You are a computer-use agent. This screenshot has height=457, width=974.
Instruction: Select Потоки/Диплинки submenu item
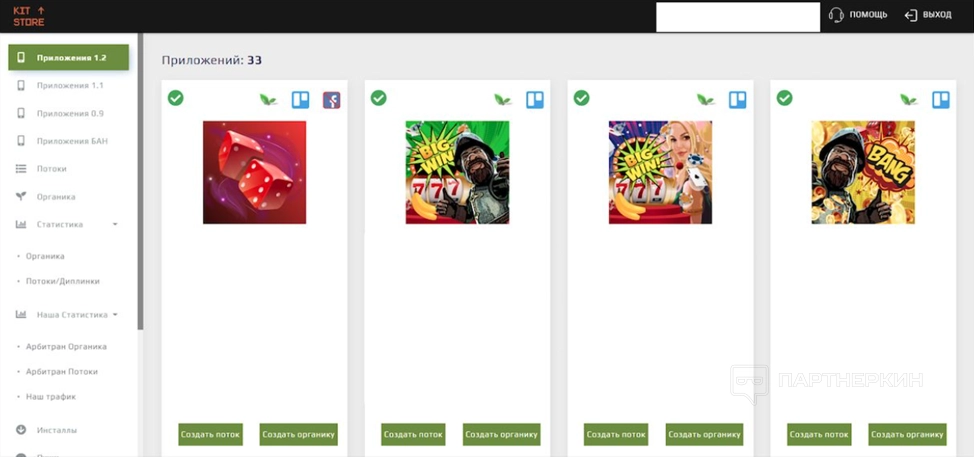click(x=62, y=281)
